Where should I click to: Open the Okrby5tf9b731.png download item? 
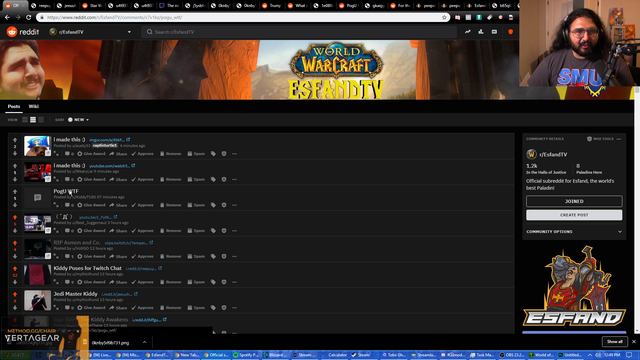pos(110,343)
